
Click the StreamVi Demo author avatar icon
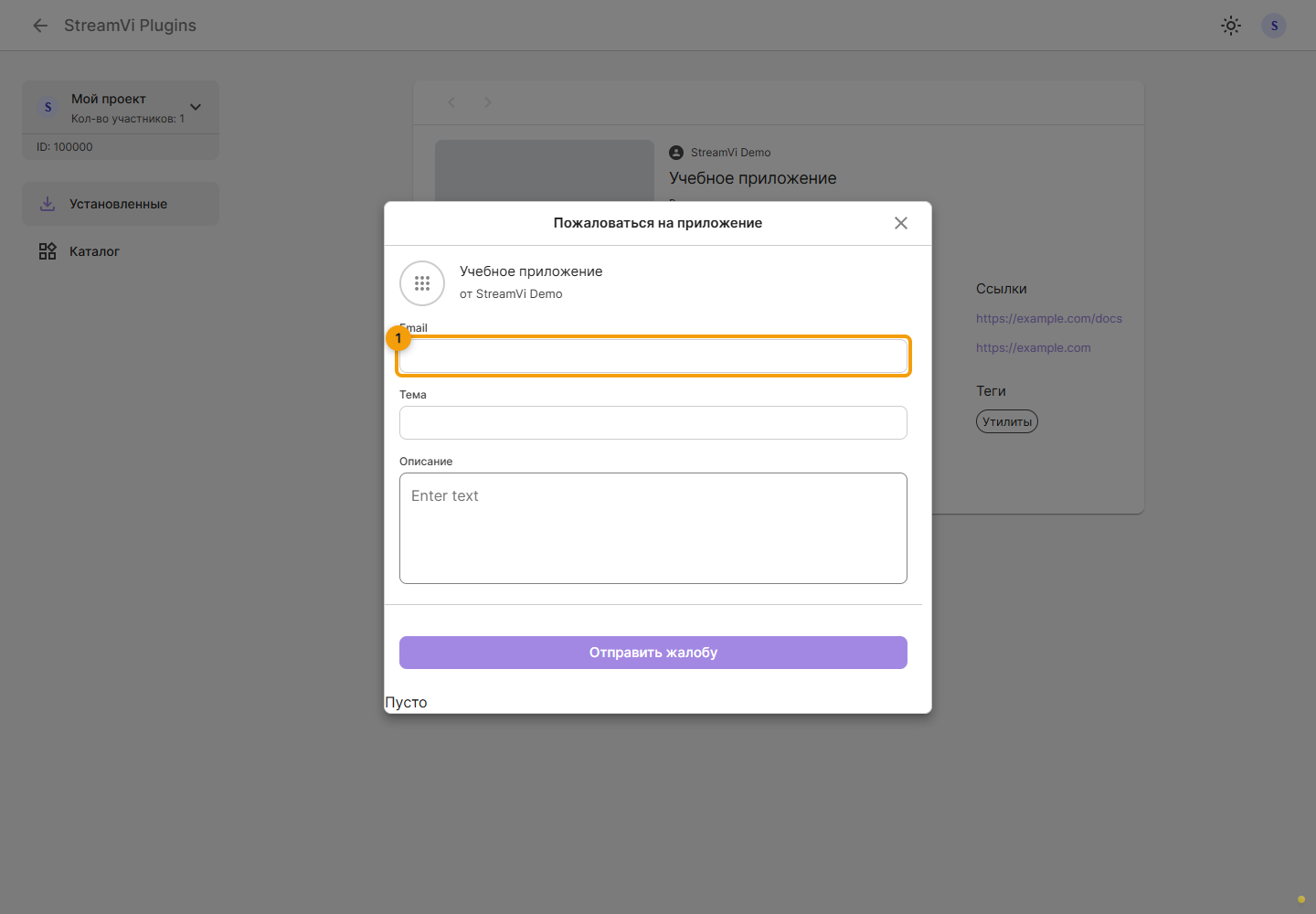[x=676, y=153]
